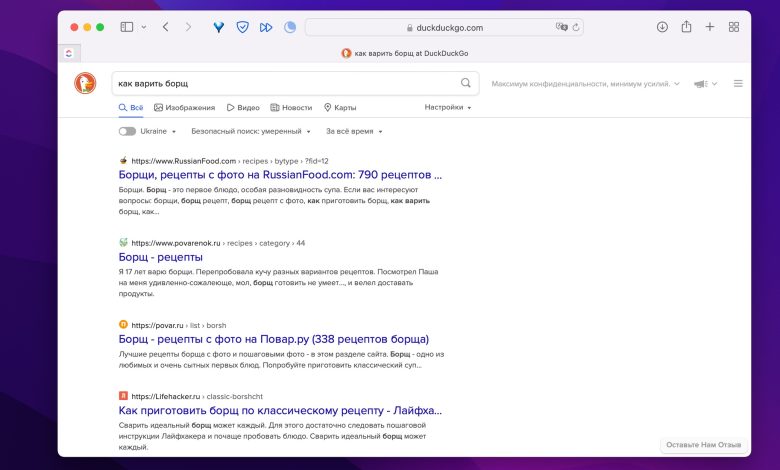Toggle the Safari sidebar button
Viewport: 780px width, 470px height.
(127, 27)
